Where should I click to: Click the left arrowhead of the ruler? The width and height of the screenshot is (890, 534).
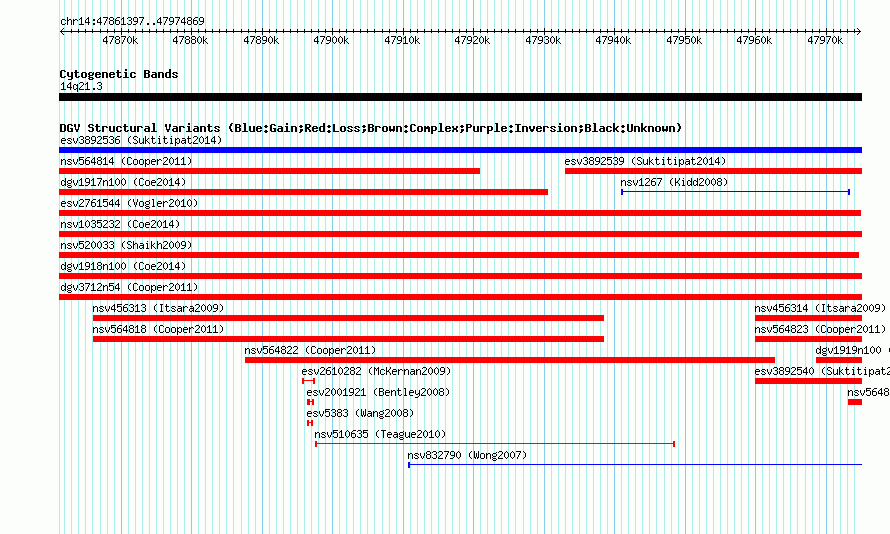pos(62,31)
